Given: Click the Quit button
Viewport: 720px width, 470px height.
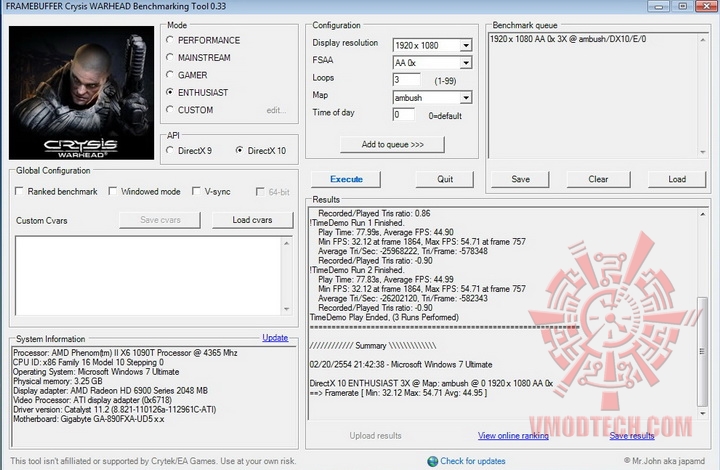Looking at the screenshot, I should pyautogui.click(x=444, y=179).
